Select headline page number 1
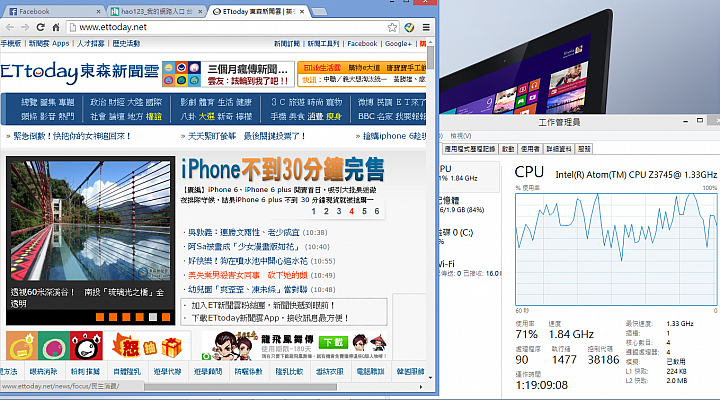720x400 pixels. point(314,211)
